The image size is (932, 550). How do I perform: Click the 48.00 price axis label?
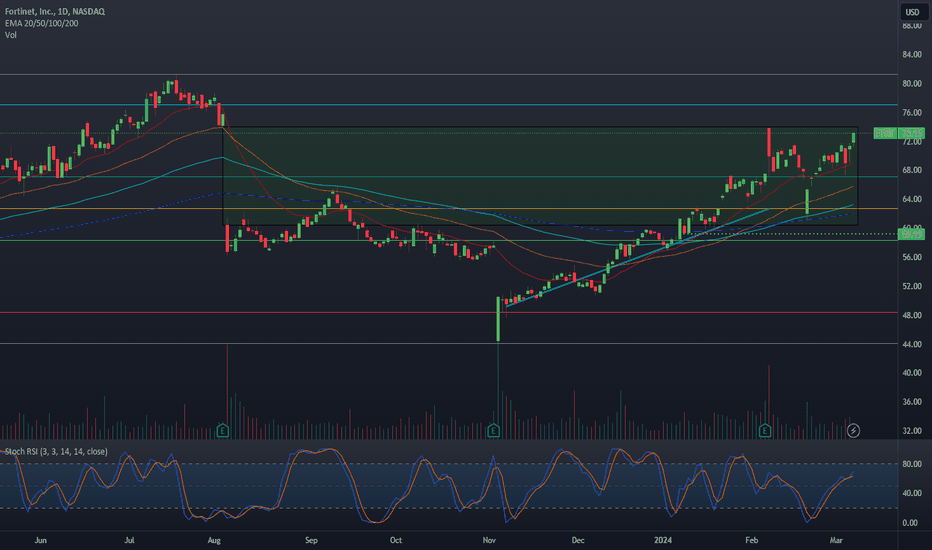[912, 315]
